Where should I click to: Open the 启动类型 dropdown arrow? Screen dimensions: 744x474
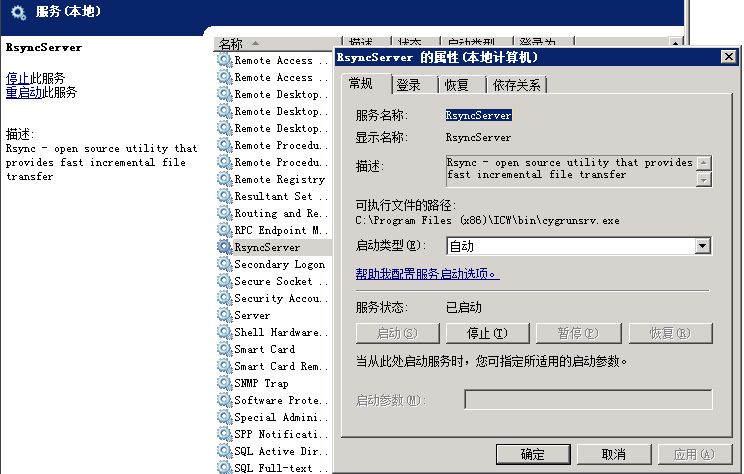[x=703, y=246]
